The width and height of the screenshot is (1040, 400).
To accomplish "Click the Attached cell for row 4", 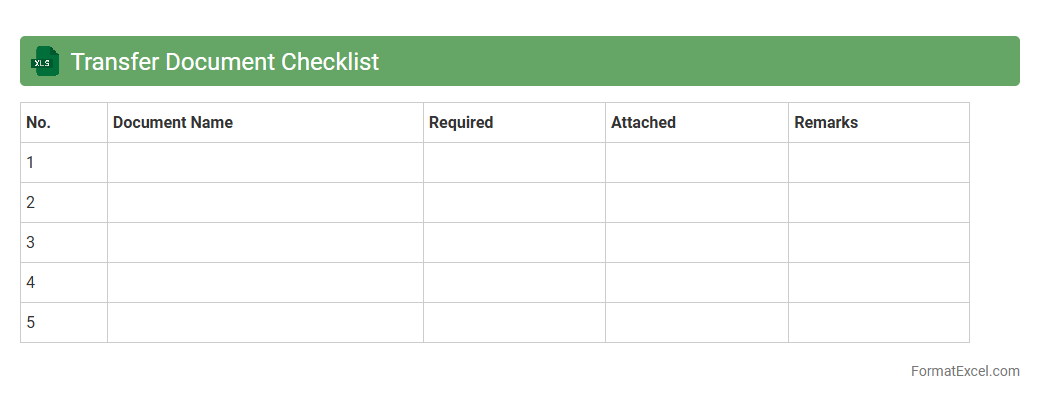I will point(696,283).
